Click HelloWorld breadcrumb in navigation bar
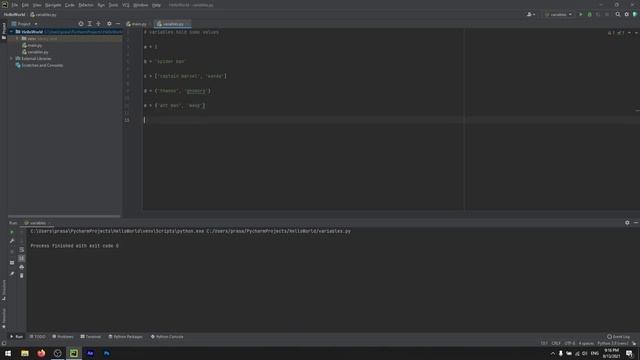 pyautogui.click(x=14, y=14)
